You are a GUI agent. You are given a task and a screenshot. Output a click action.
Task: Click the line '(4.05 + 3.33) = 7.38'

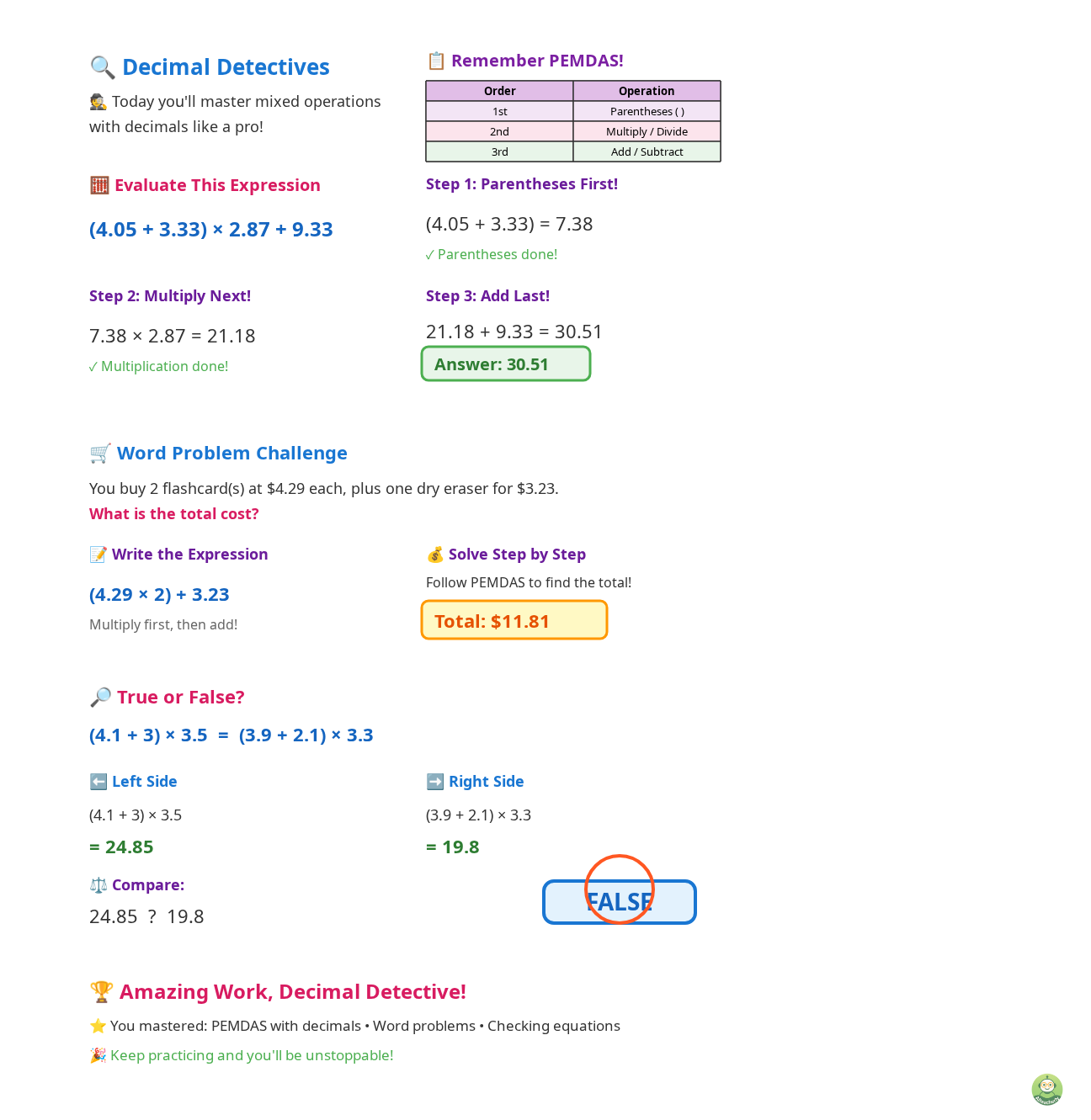click(509, 225)
